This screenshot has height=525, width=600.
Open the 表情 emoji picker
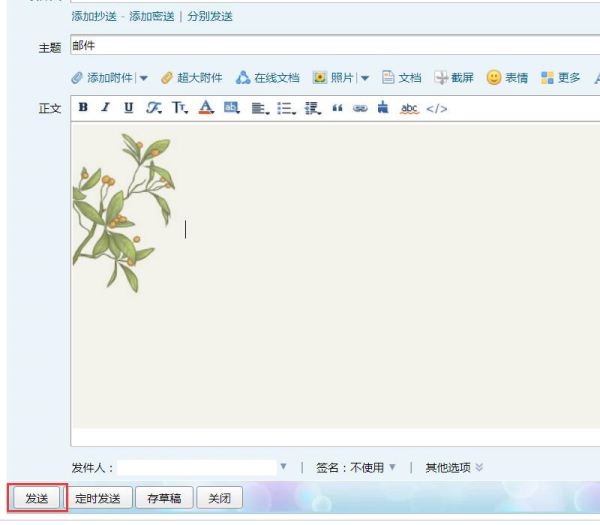[507, 78]
